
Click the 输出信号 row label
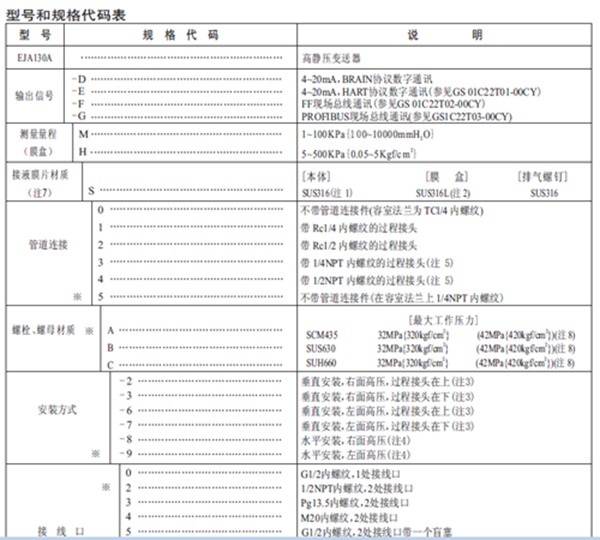click(x=34, y=96)
